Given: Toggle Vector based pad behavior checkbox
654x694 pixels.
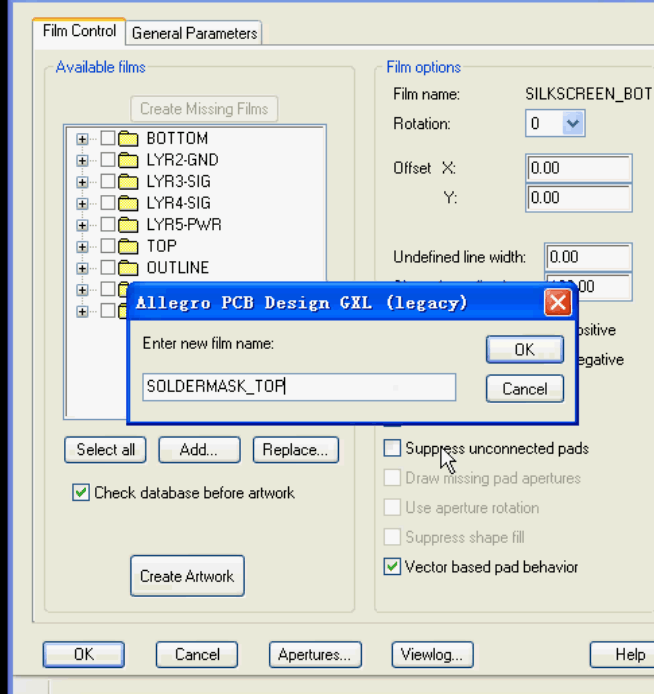Looking at the screenshot, I should click(392, 567).
